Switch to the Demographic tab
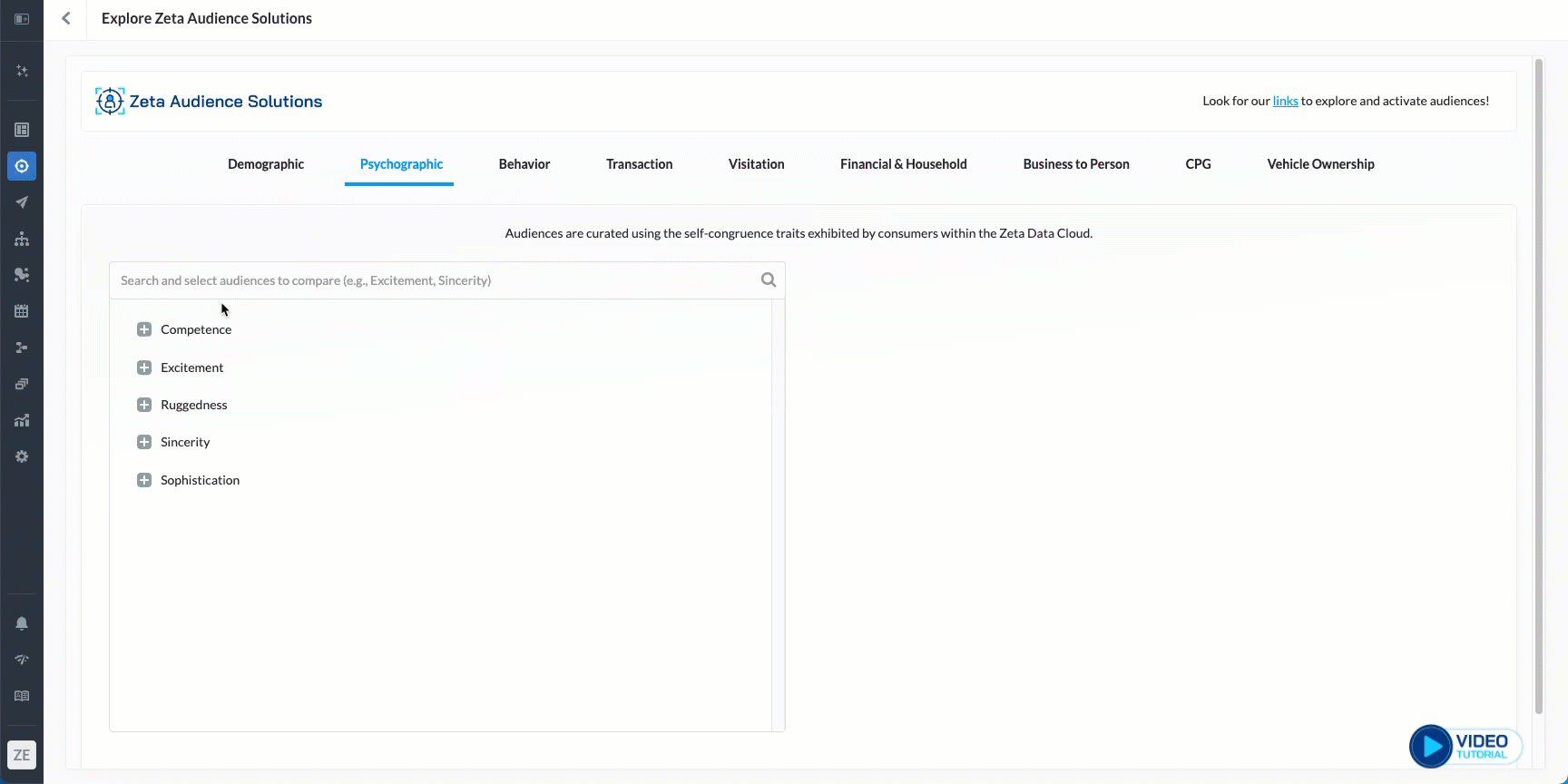The image size is (1568, 784). (x=266, y=164)
